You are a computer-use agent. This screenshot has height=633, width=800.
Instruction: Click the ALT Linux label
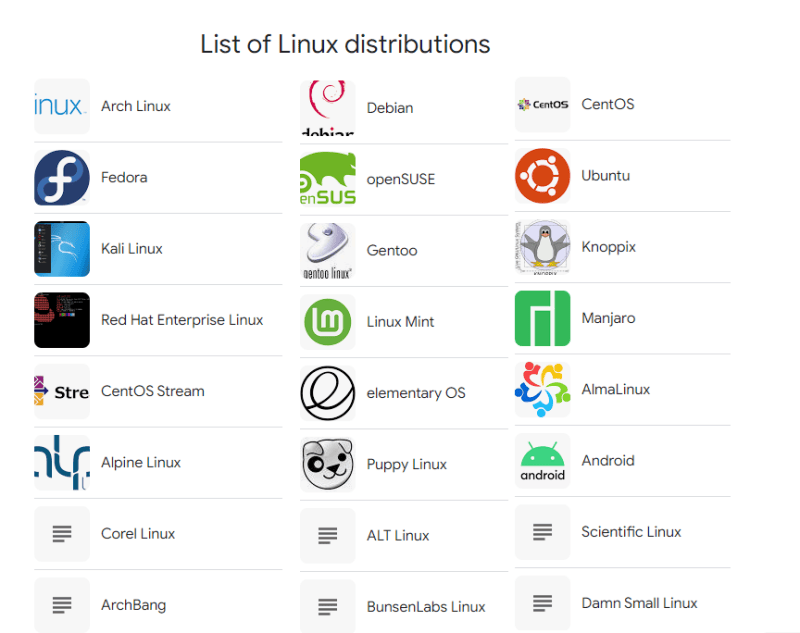pos(398,536)
